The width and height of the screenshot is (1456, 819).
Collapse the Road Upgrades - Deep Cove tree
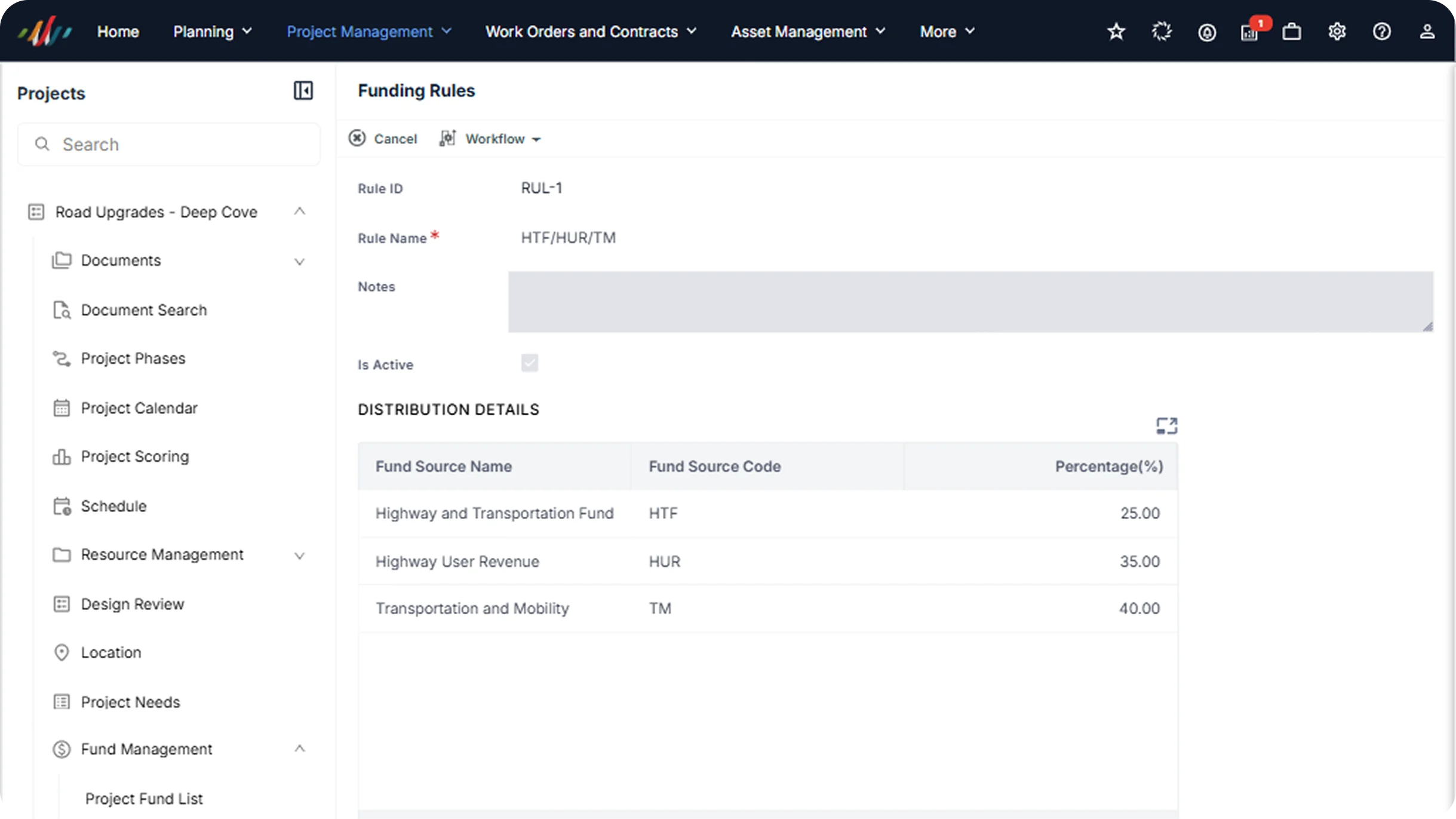pyautogui.click(x=300, y=211)
